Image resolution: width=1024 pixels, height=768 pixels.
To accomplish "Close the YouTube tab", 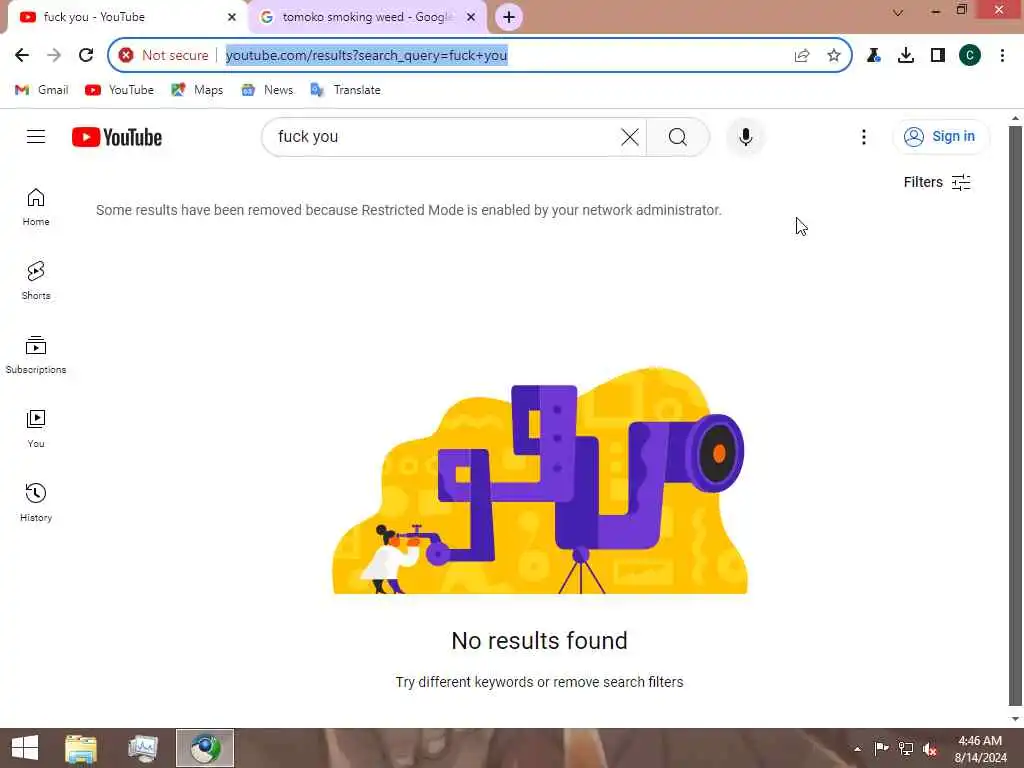I will point(231,17).
